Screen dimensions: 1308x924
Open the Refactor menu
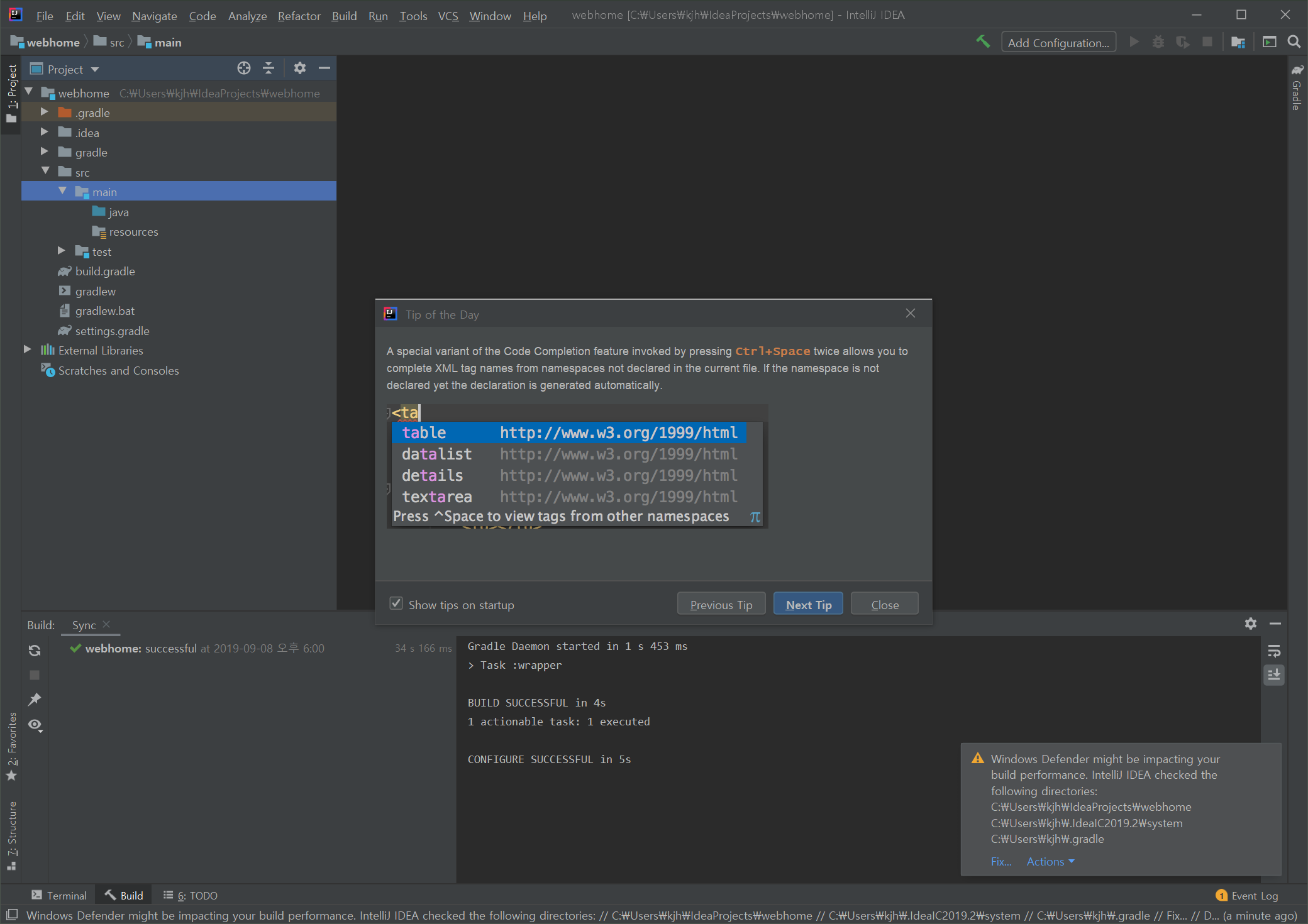click(299, 16)
